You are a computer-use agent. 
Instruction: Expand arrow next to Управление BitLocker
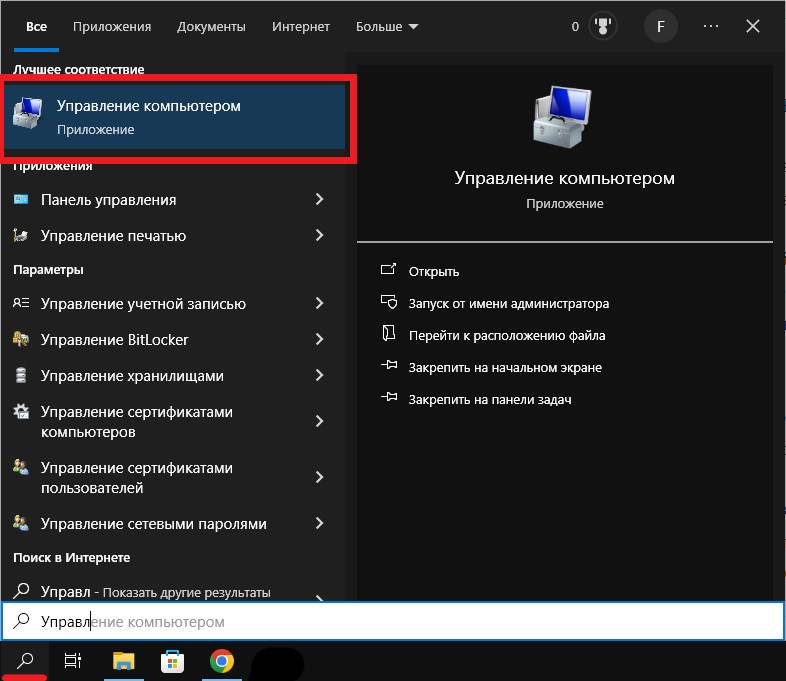point(319,340)
